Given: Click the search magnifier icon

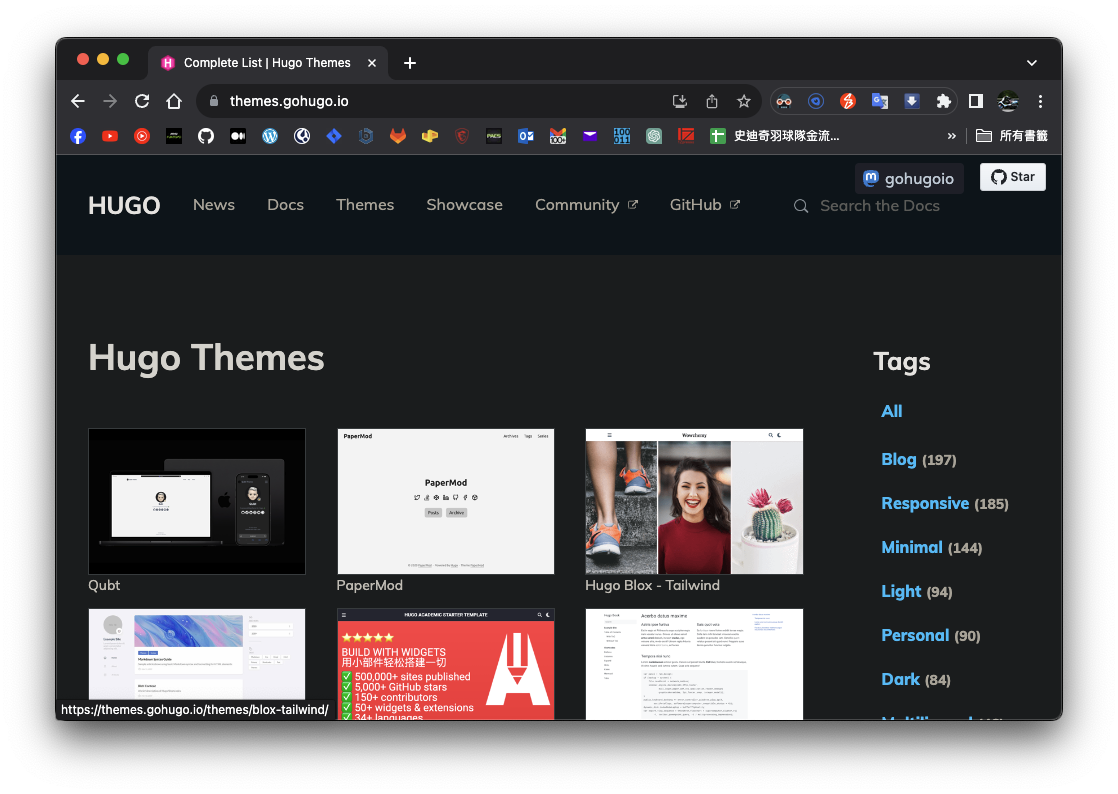Looking at the screenshot, I should coord(801,206).
